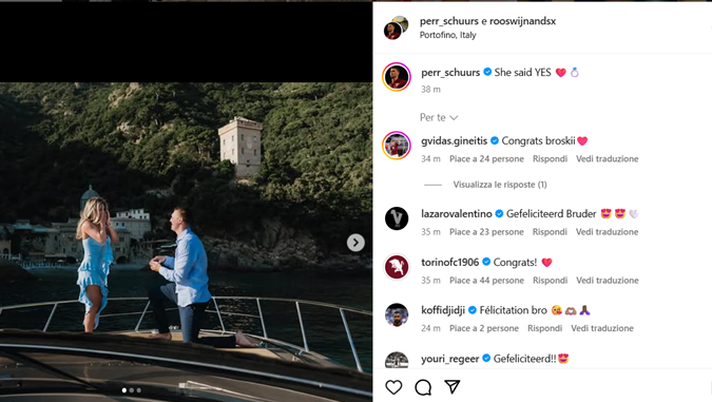712x402 pixels.
Task: Open koffidjidji's avatar
Action: [x=396, y=315]
